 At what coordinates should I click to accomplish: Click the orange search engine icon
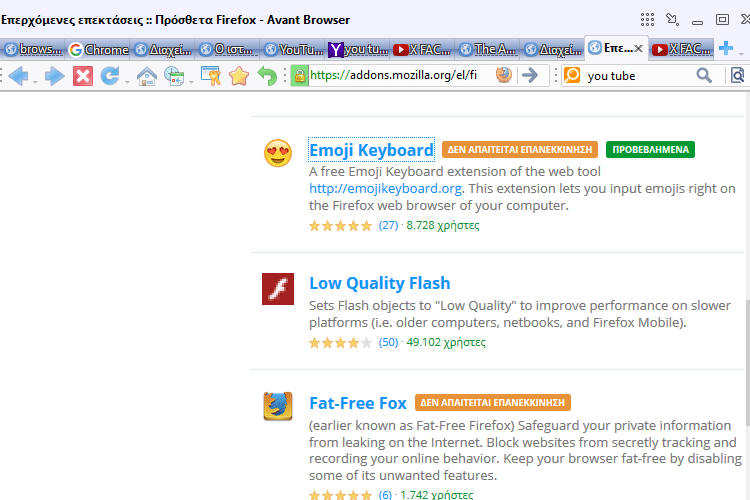point(572,76)
